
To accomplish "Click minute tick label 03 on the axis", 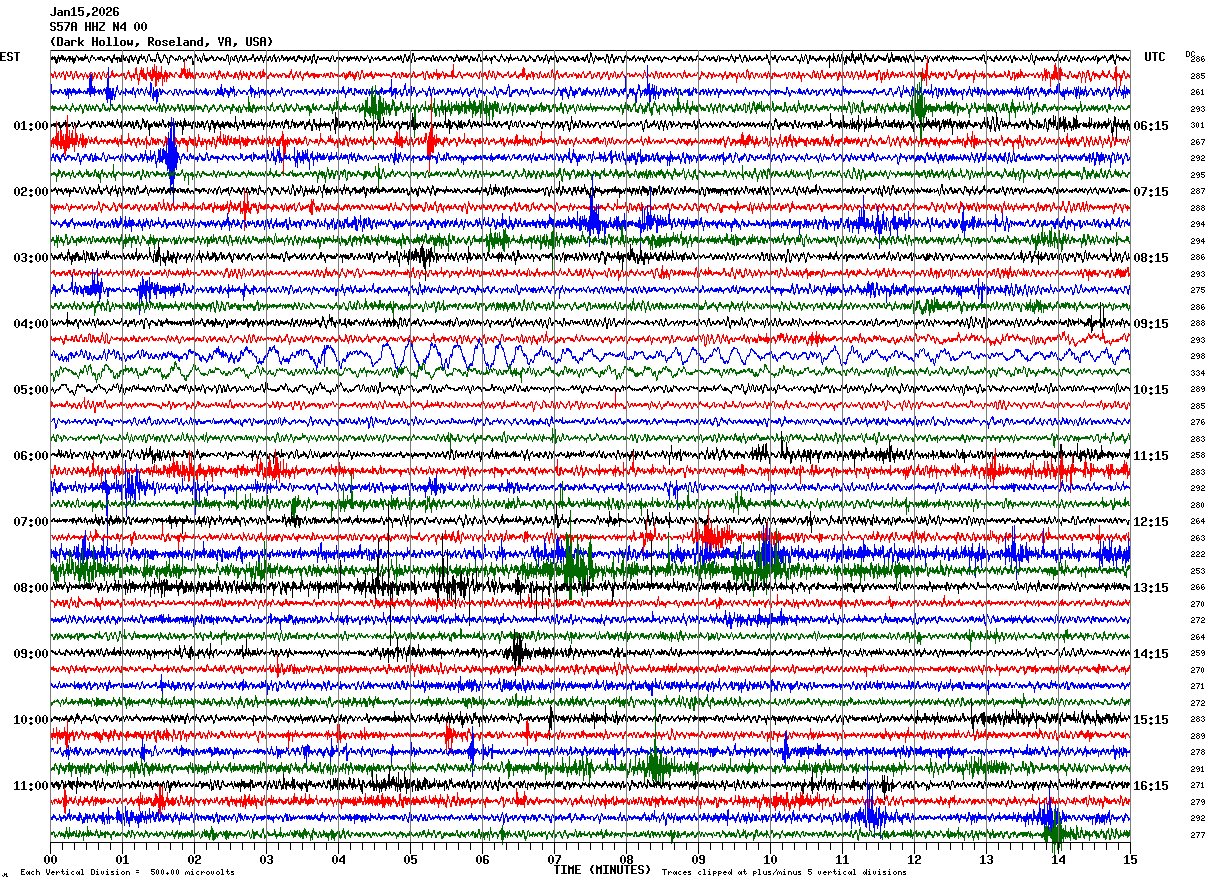I will tap(266, 859).
